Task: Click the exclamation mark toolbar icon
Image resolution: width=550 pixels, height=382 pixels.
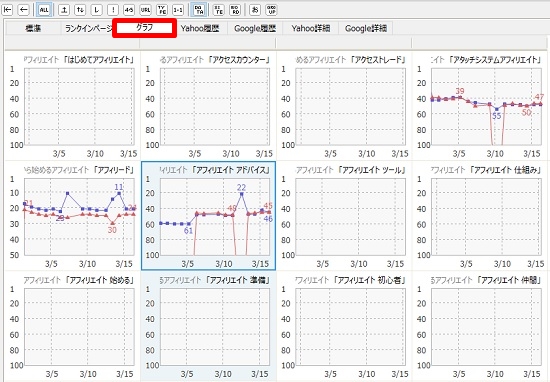Action: (113, 10)
